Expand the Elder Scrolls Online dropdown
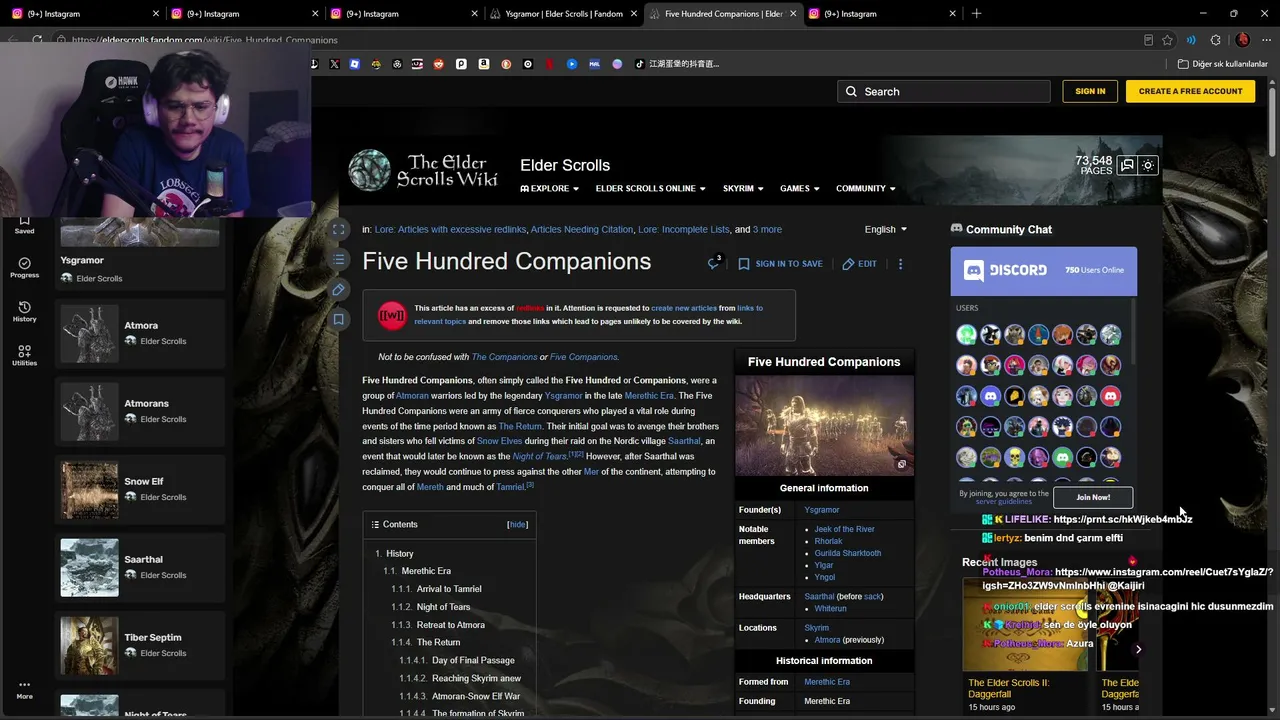This screenshot has height=720, width=1280. tap(650, 188)
